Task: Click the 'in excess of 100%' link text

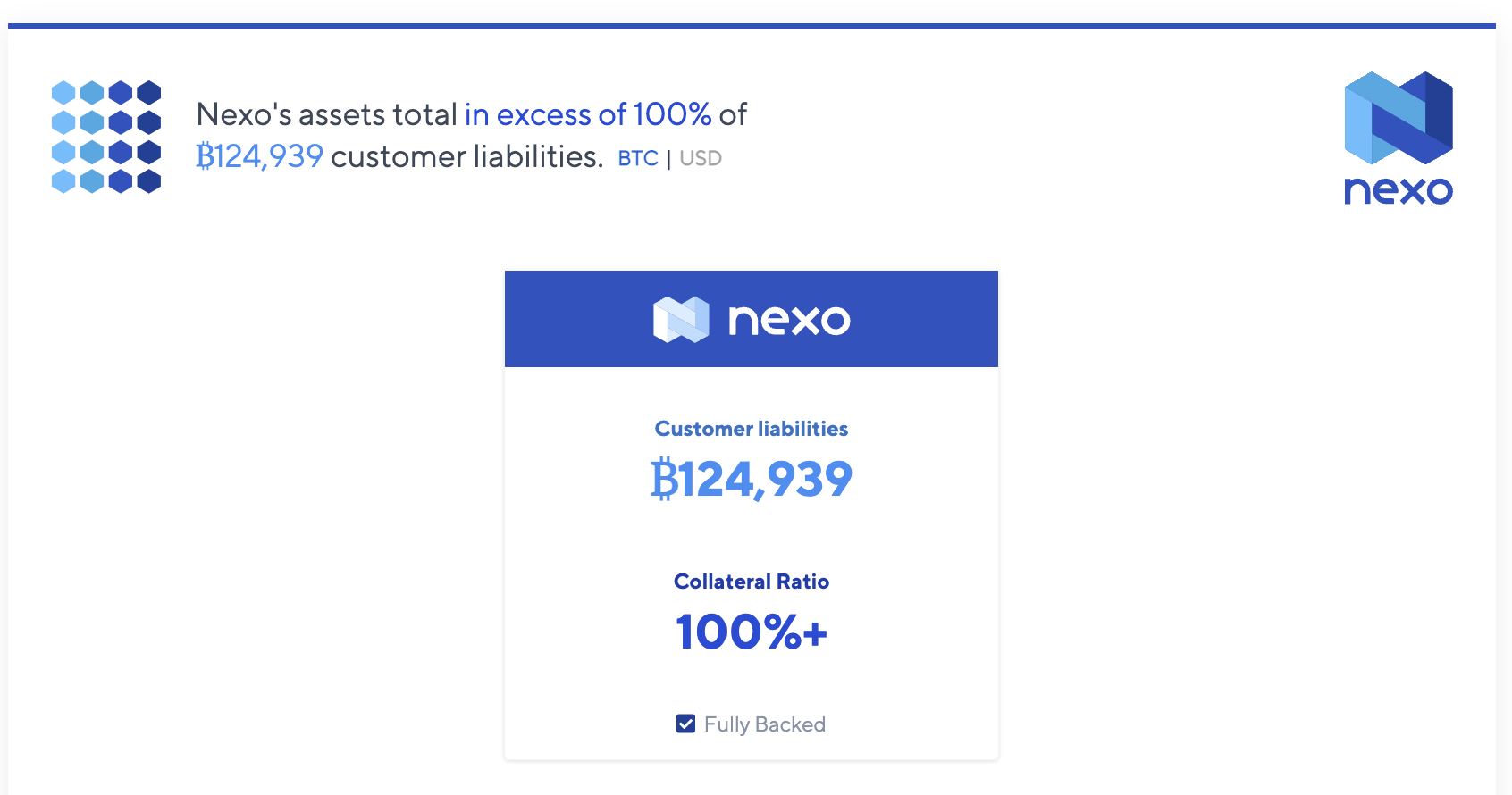Action: coord(587,114)
